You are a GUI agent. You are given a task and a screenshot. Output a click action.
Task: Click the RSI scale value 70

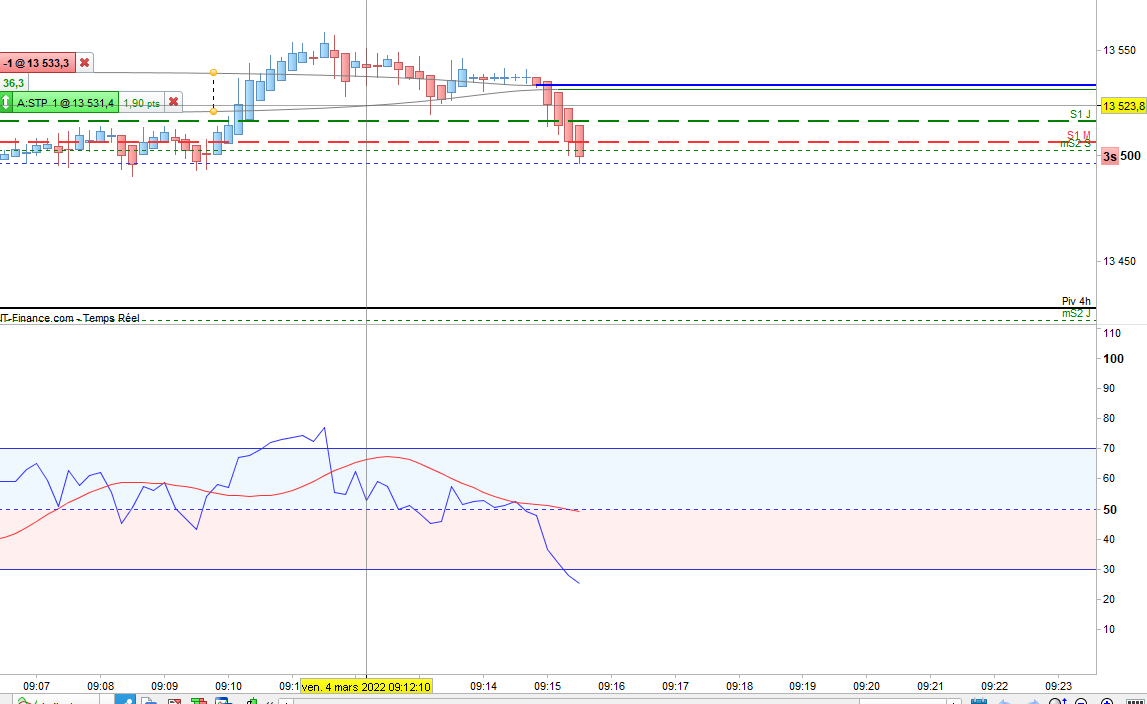click(x=1109, y=448)
